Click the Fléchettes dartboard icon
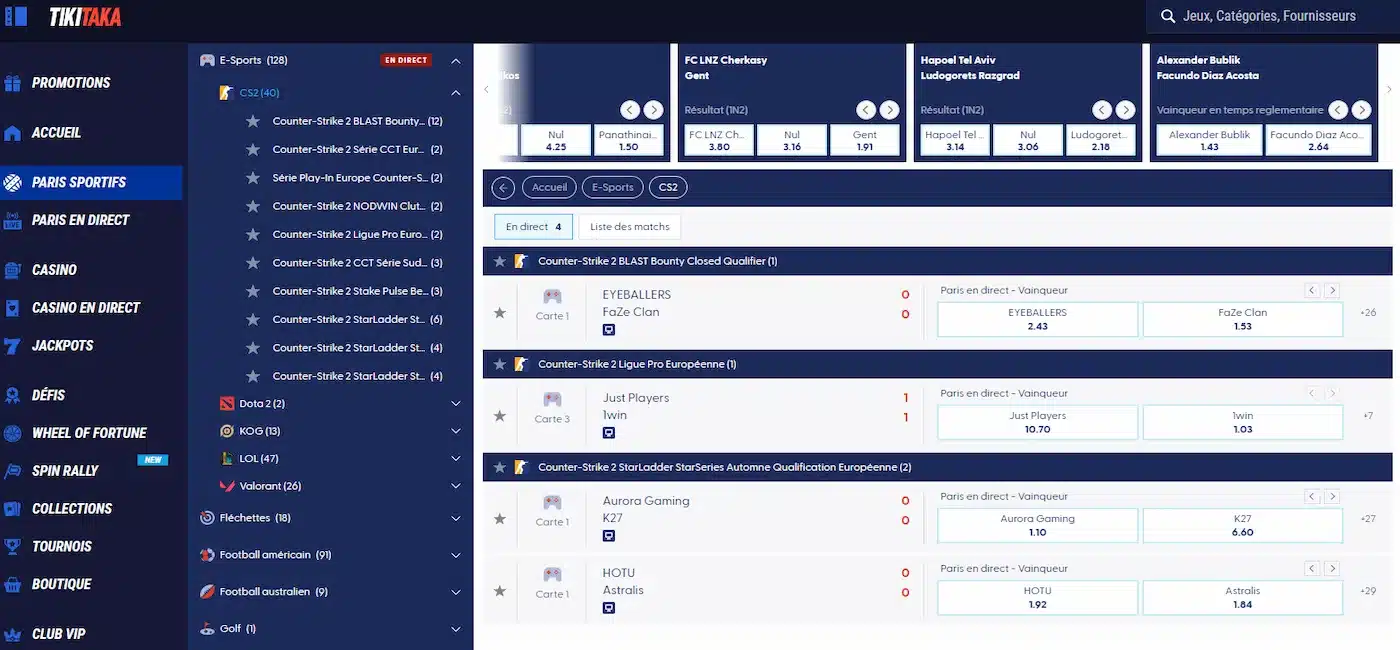The width and height of the screenshot is (1400, 650). pos(207,518)
